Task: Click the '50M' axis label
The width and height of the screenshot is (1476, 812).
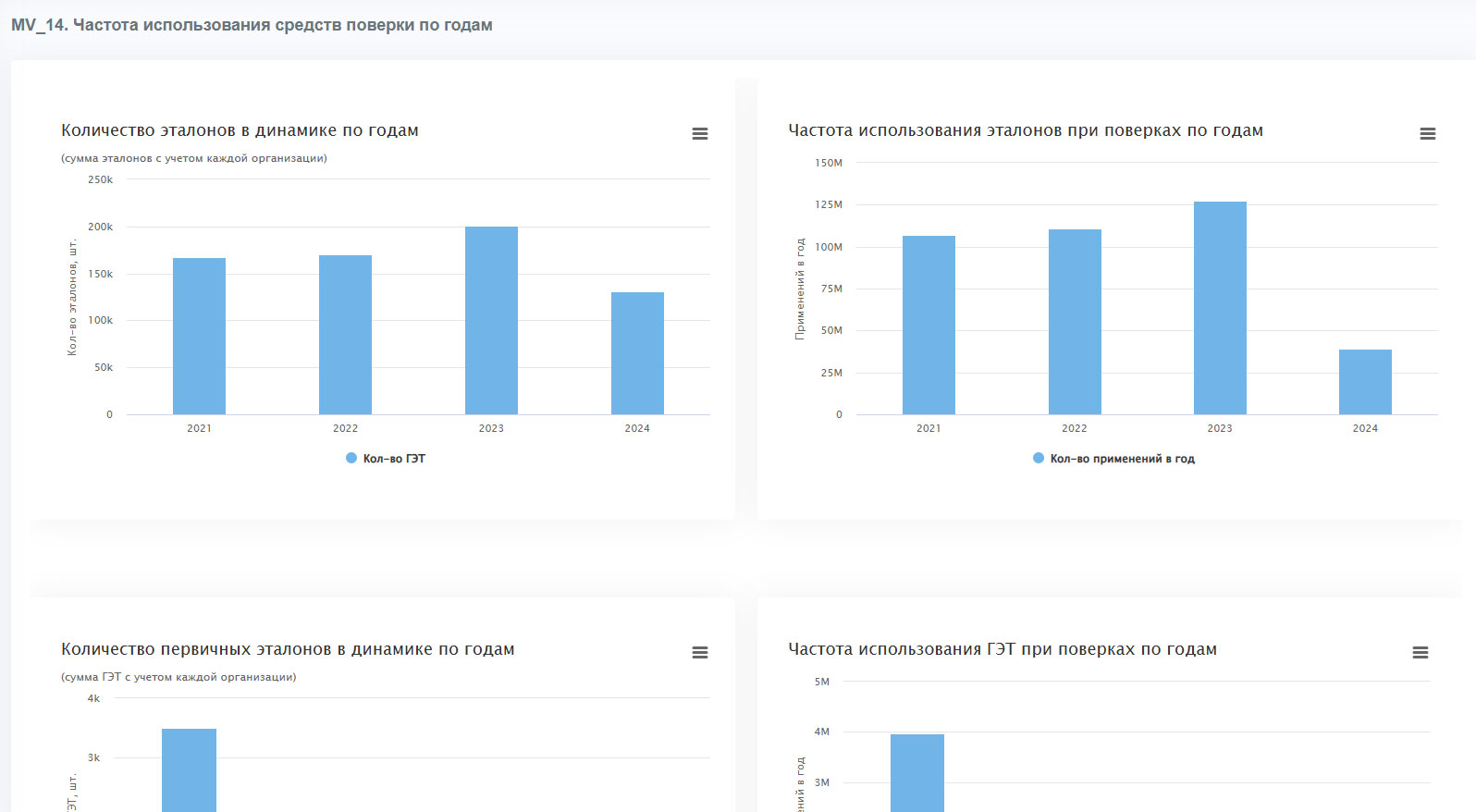Action: pyautogui.click(x=831, y=330)
